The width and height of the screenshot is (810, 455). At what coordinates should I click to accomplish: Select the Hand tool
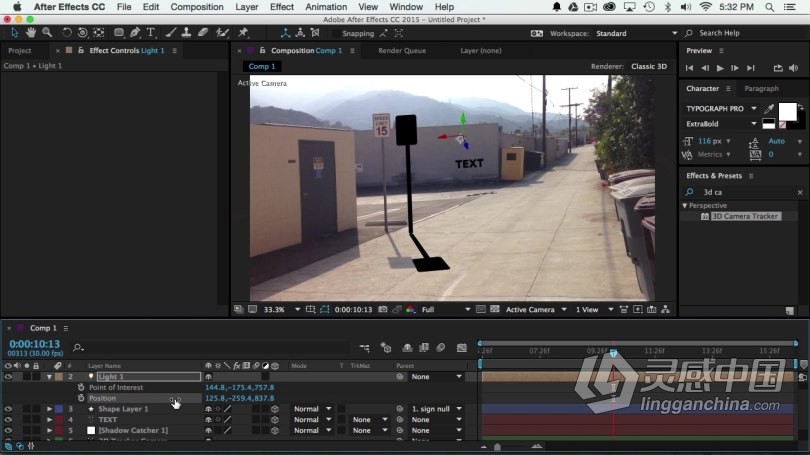(30, 33)
